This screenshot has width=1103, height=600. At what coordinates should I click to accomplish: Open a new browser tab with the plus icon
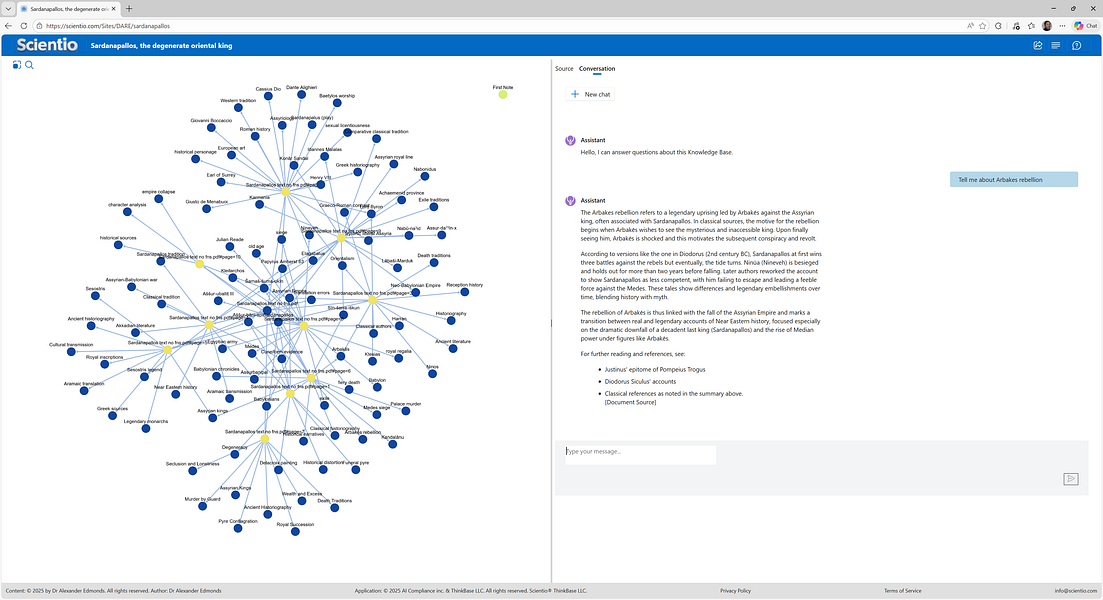point(129,8)
